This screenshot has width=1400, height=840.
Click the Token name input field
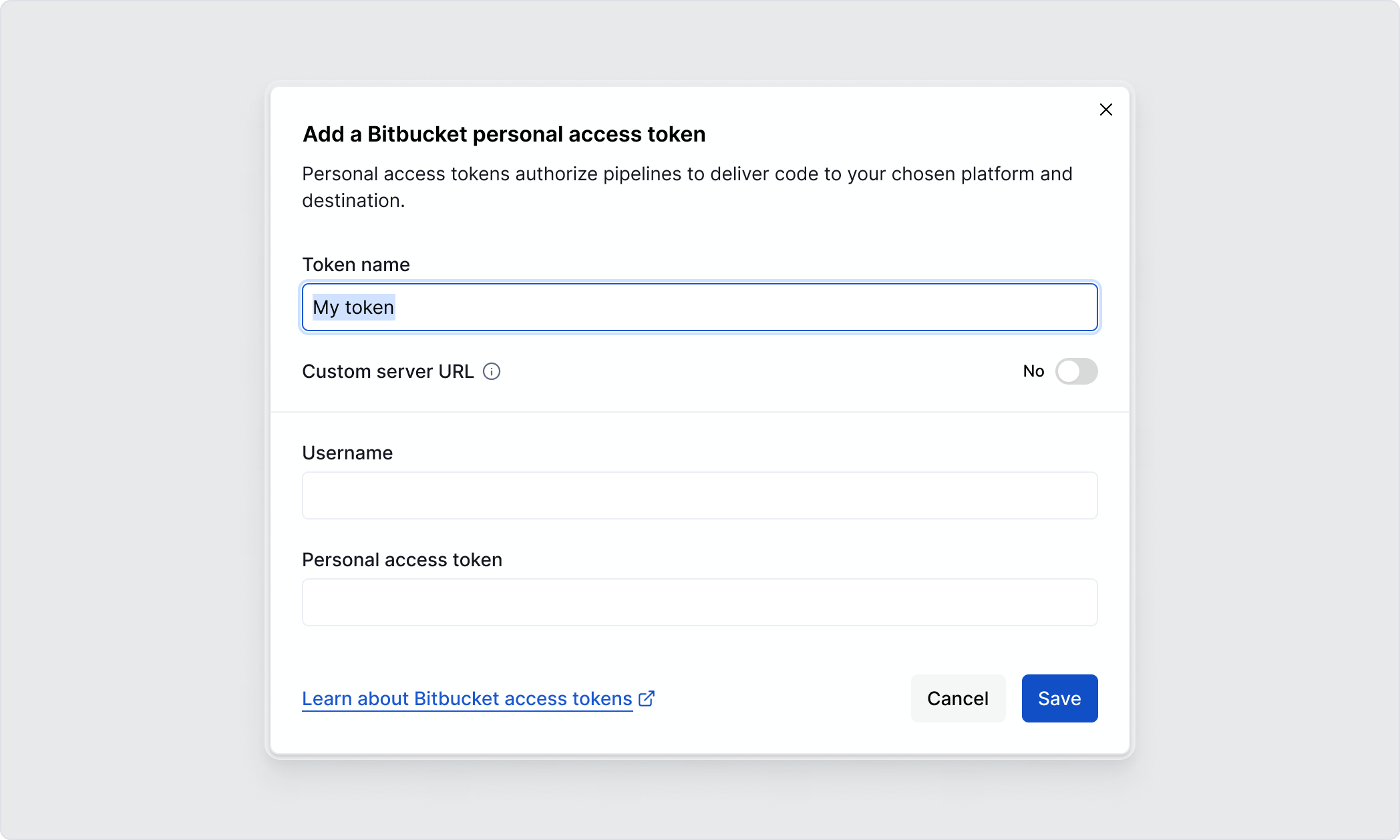(x=699, y=307)
